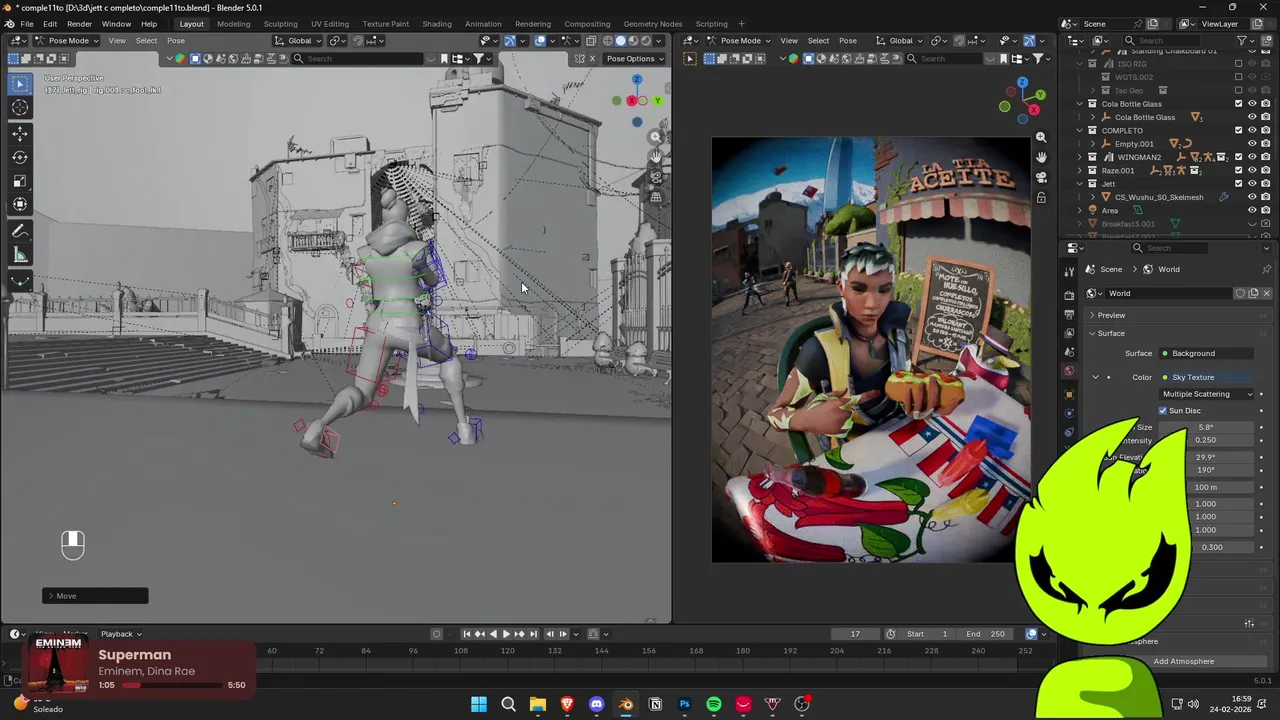
Task: Open Pose Mode dropdown in left viewport
Action: pos(66,41)
